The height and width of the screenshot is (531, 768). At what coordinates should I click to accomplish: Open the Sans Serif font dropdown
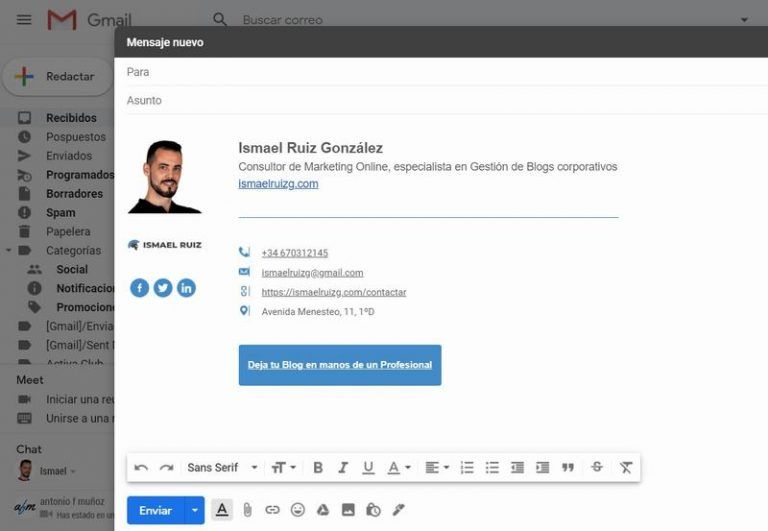[222, 468]
